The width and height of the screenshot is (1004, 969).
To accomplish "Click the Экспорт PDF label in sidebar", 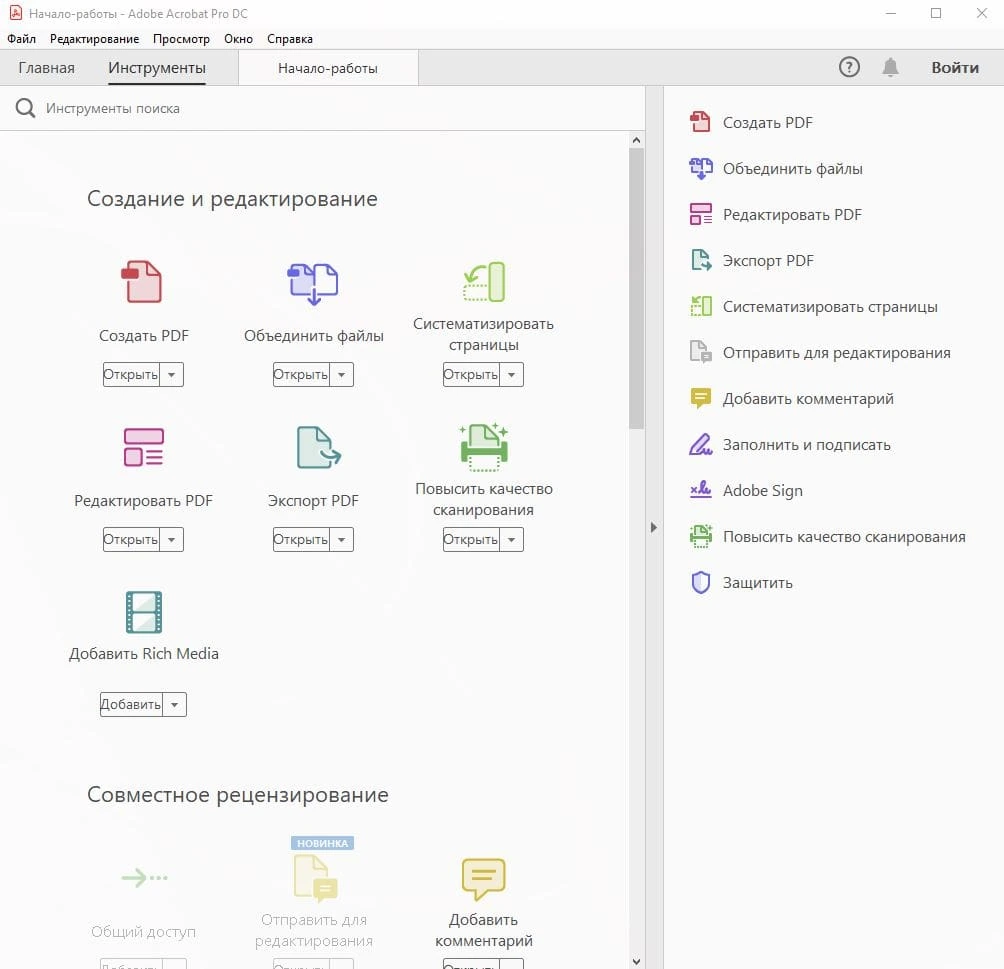I will click(768, 261).
